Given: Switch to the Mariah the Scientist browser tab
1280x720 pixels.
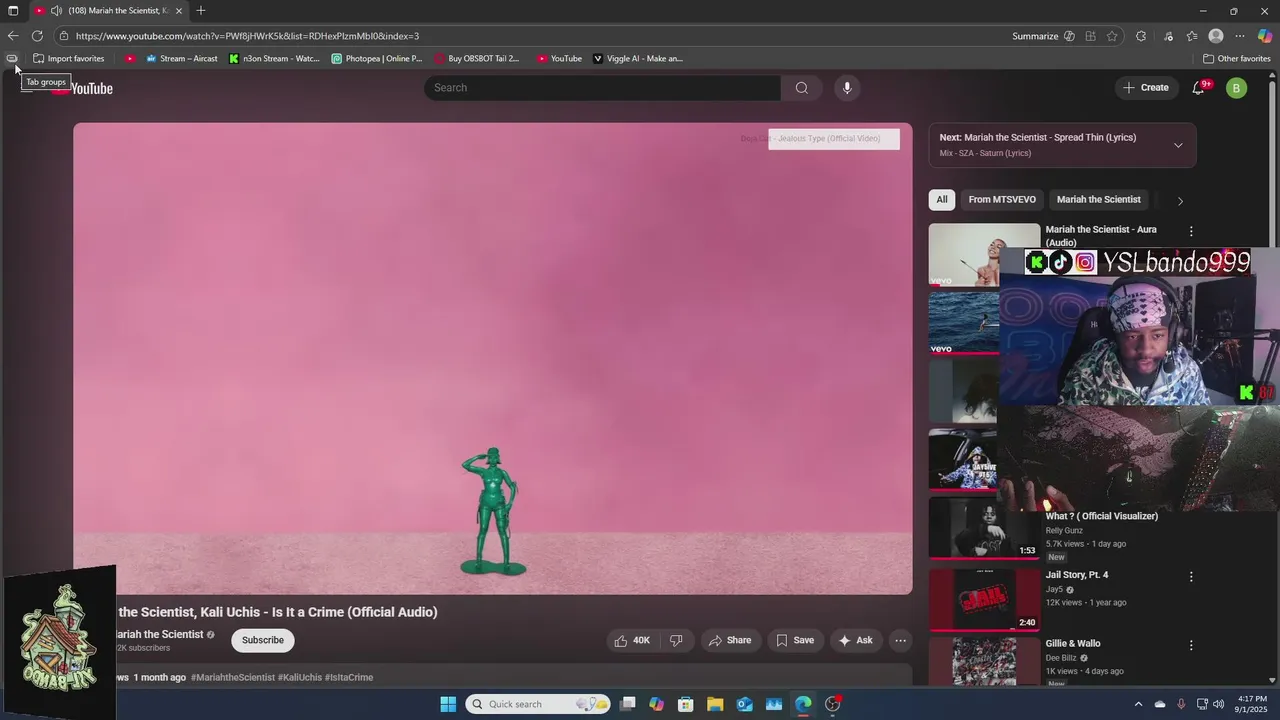Looking at the screenshot, I should (107, 11).
